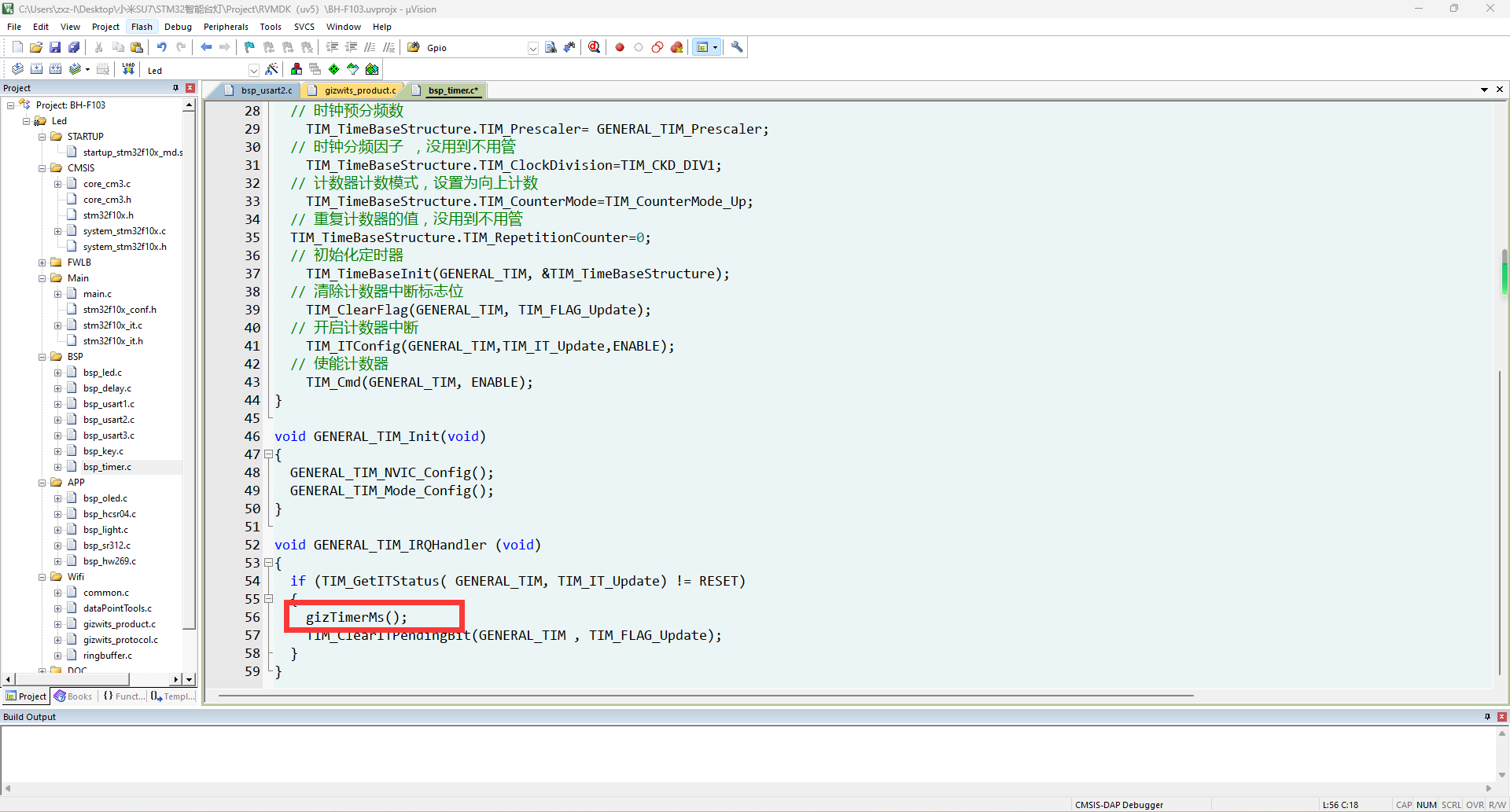1510x812 pixels.
Task: Open the Led target dropdown
Action: click(x=253, y=70)
